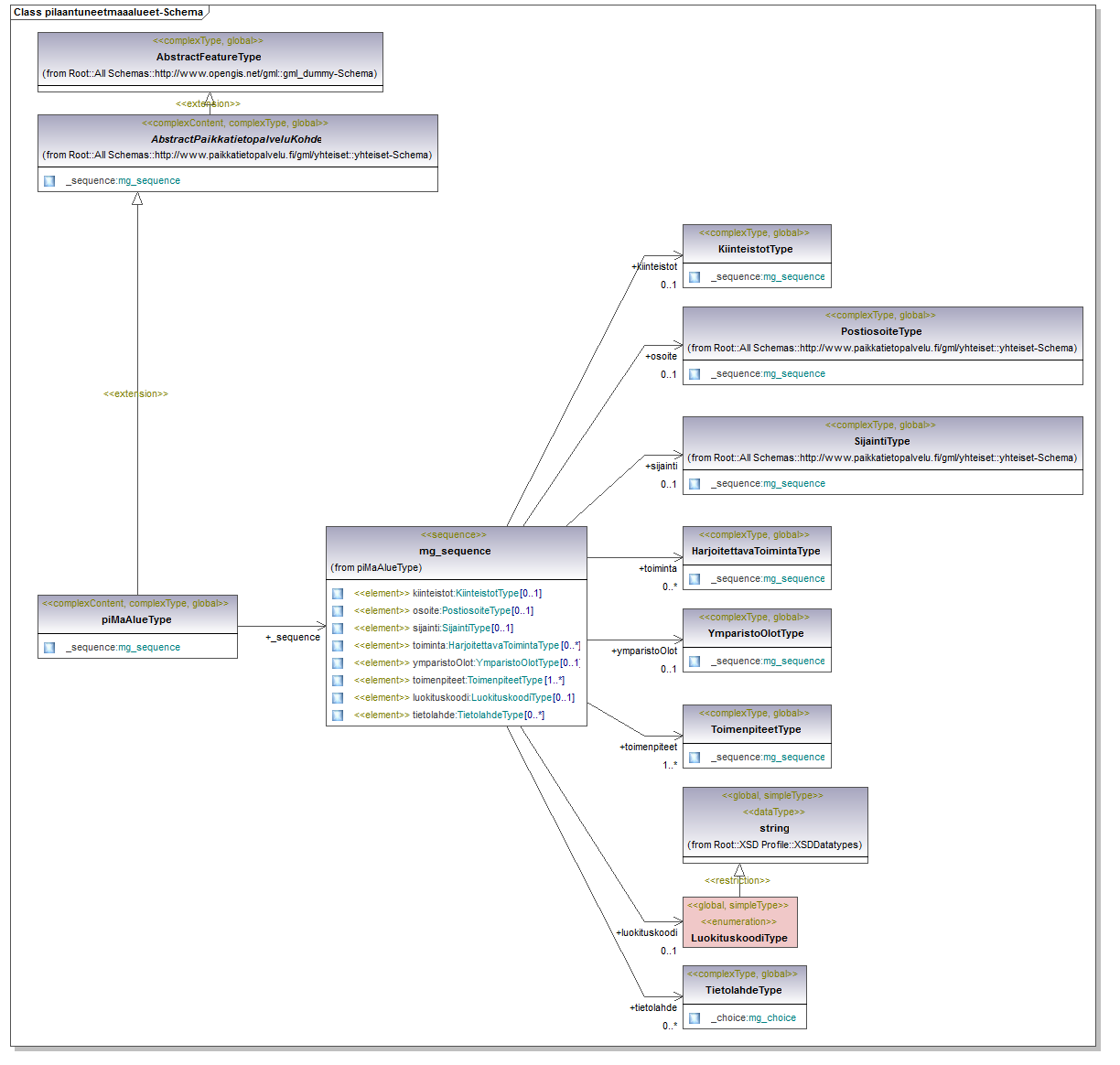Click the HarjoitettavaToimintaType type link in the toiminta element
The image size is (1120, 1065).
click(x=503, y=646)
